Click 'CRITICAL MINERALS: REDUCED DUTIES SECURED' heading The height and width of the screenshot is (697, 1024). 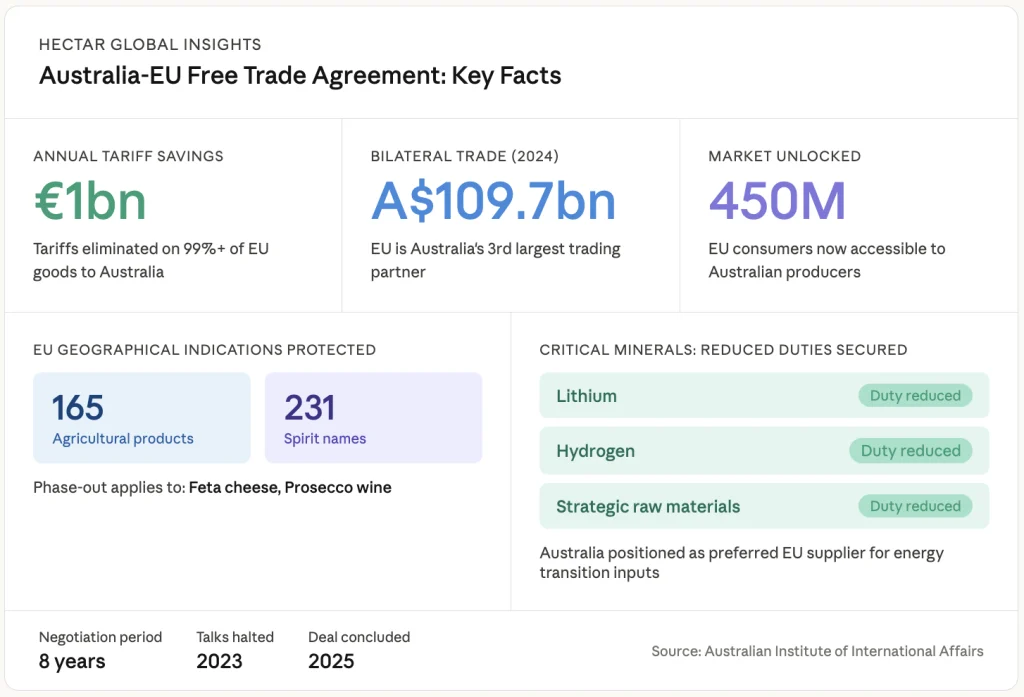[723, 349]
